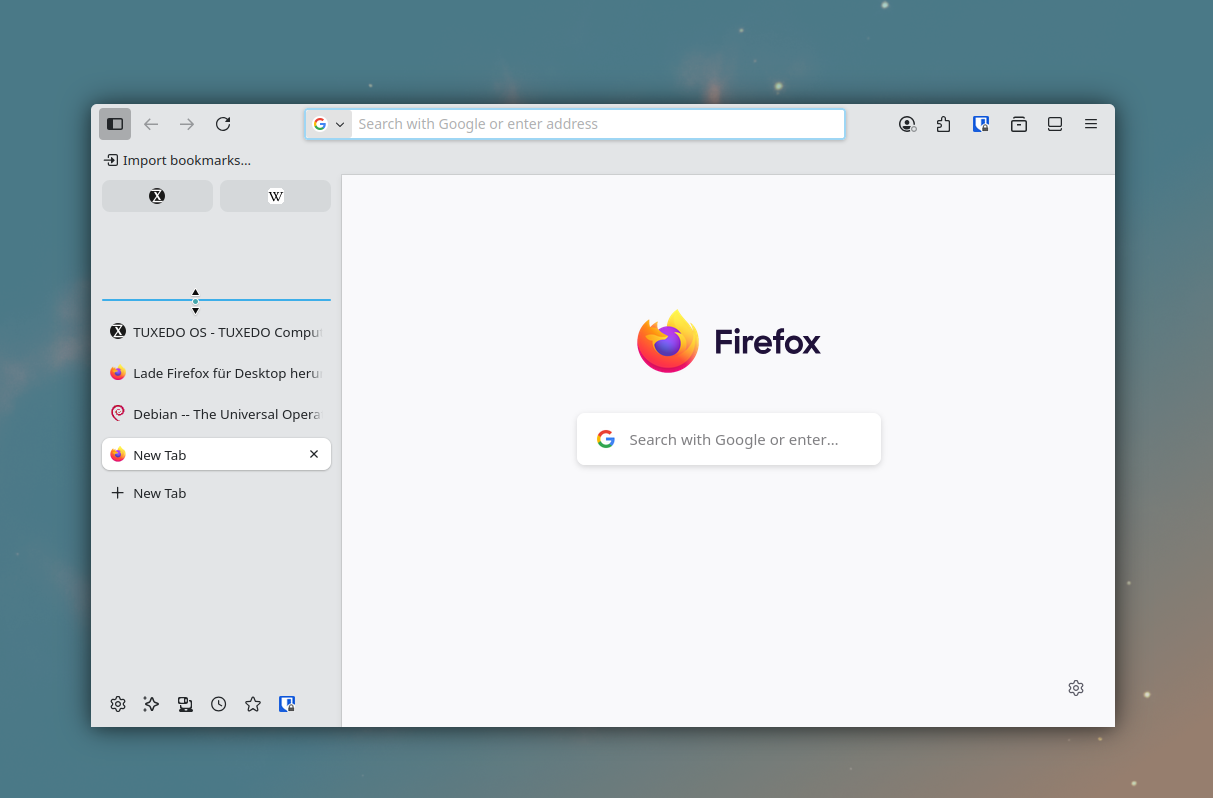Viewport: 1213px width, 798px height.
Task: Open Firefox account menu in toolbar
Action: click(x=907, y=124)
